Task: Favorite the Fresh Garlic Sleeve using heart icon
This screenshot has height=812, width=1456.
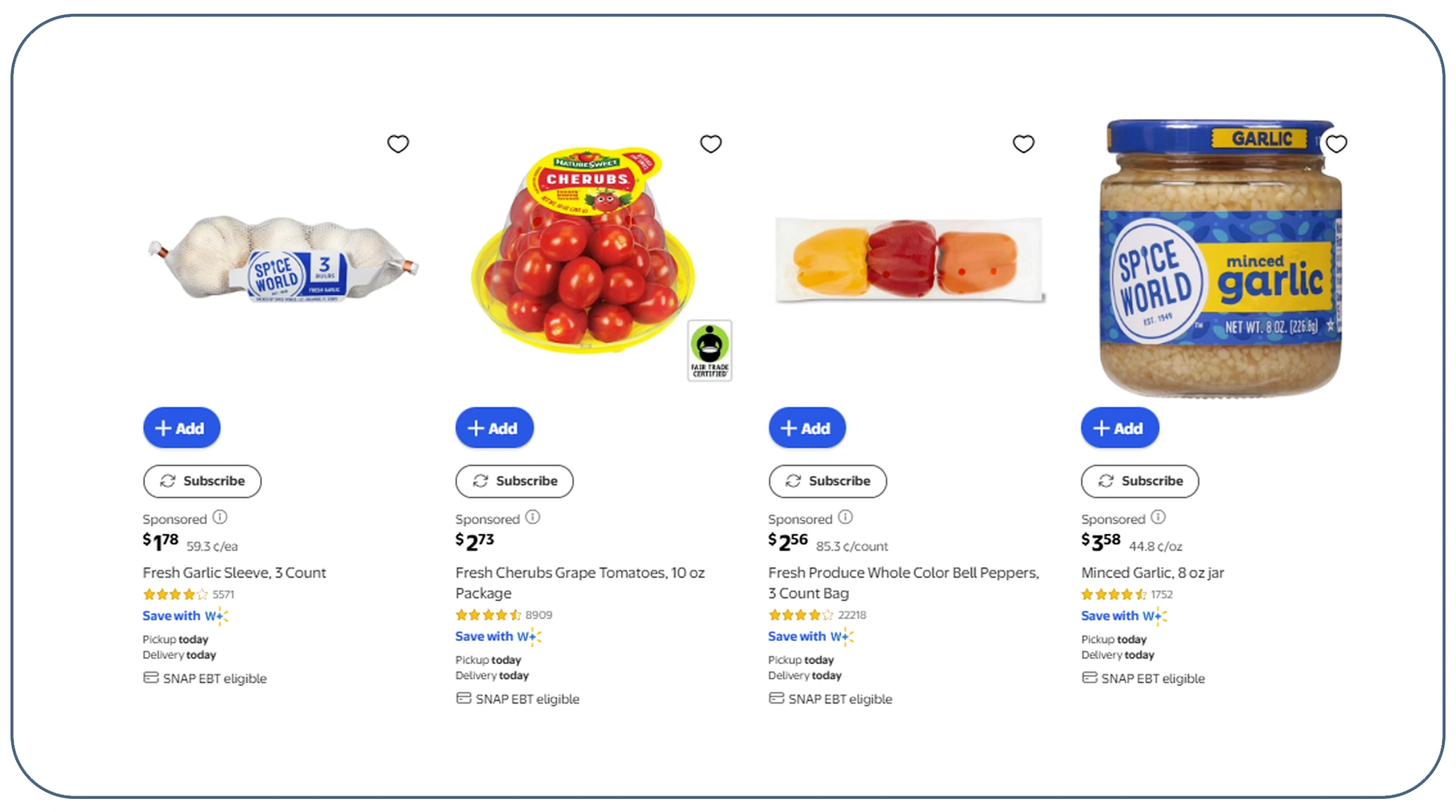Action: pyautogui.click(x=398, y=143)
